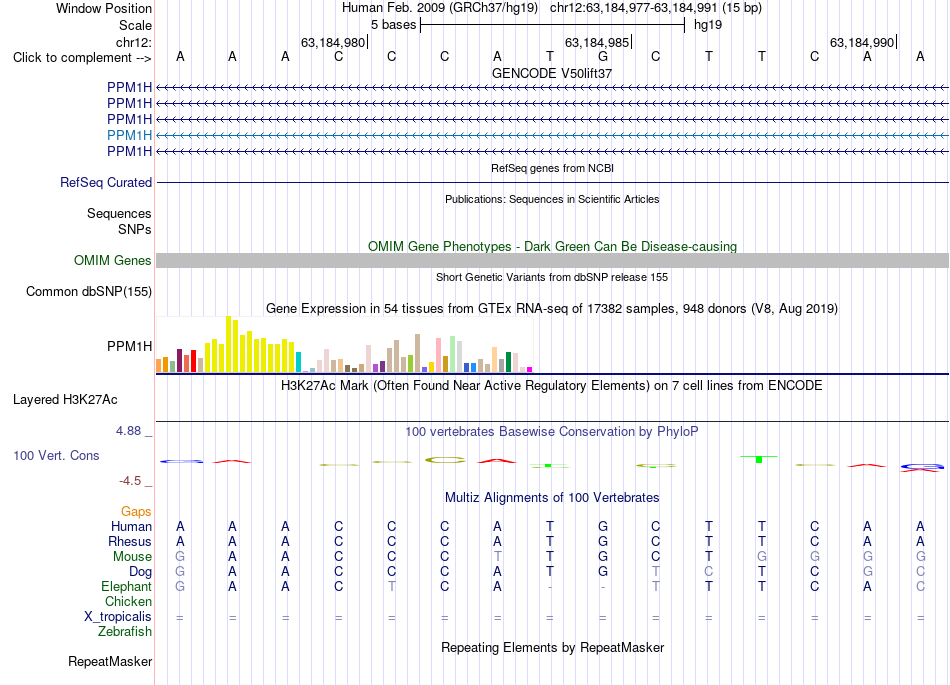950x685 pixels.
Task: Open the 100 Vert. Cons label
Action: pyautogui.click(x=56, y=455)
